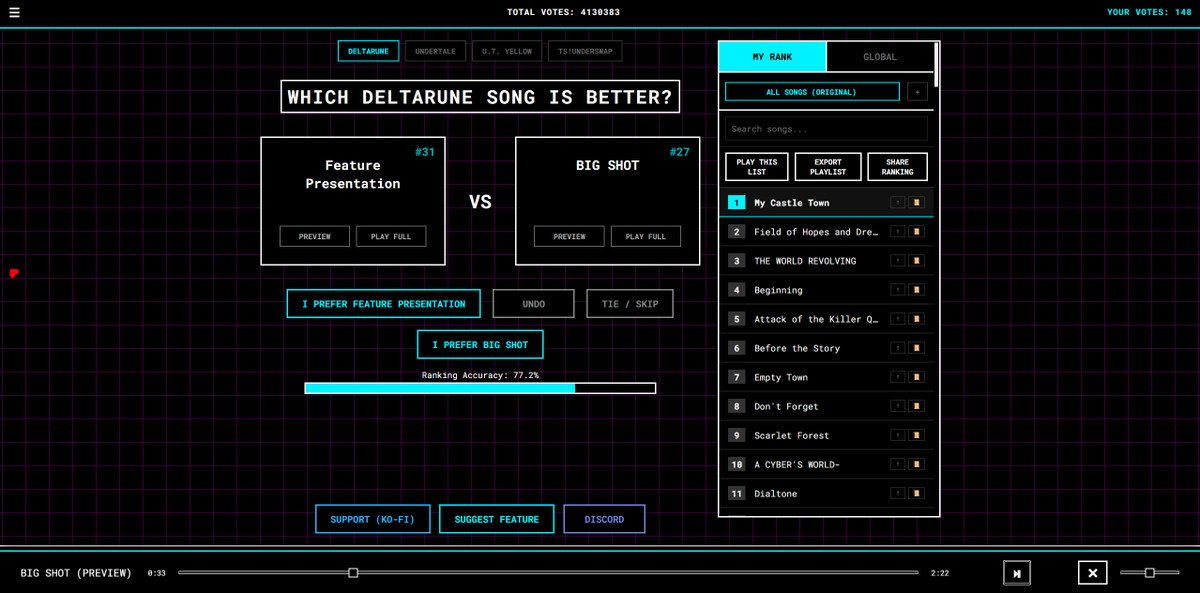
Task: Adjust the volume slider in player bar
Action: pos(1150,573)
